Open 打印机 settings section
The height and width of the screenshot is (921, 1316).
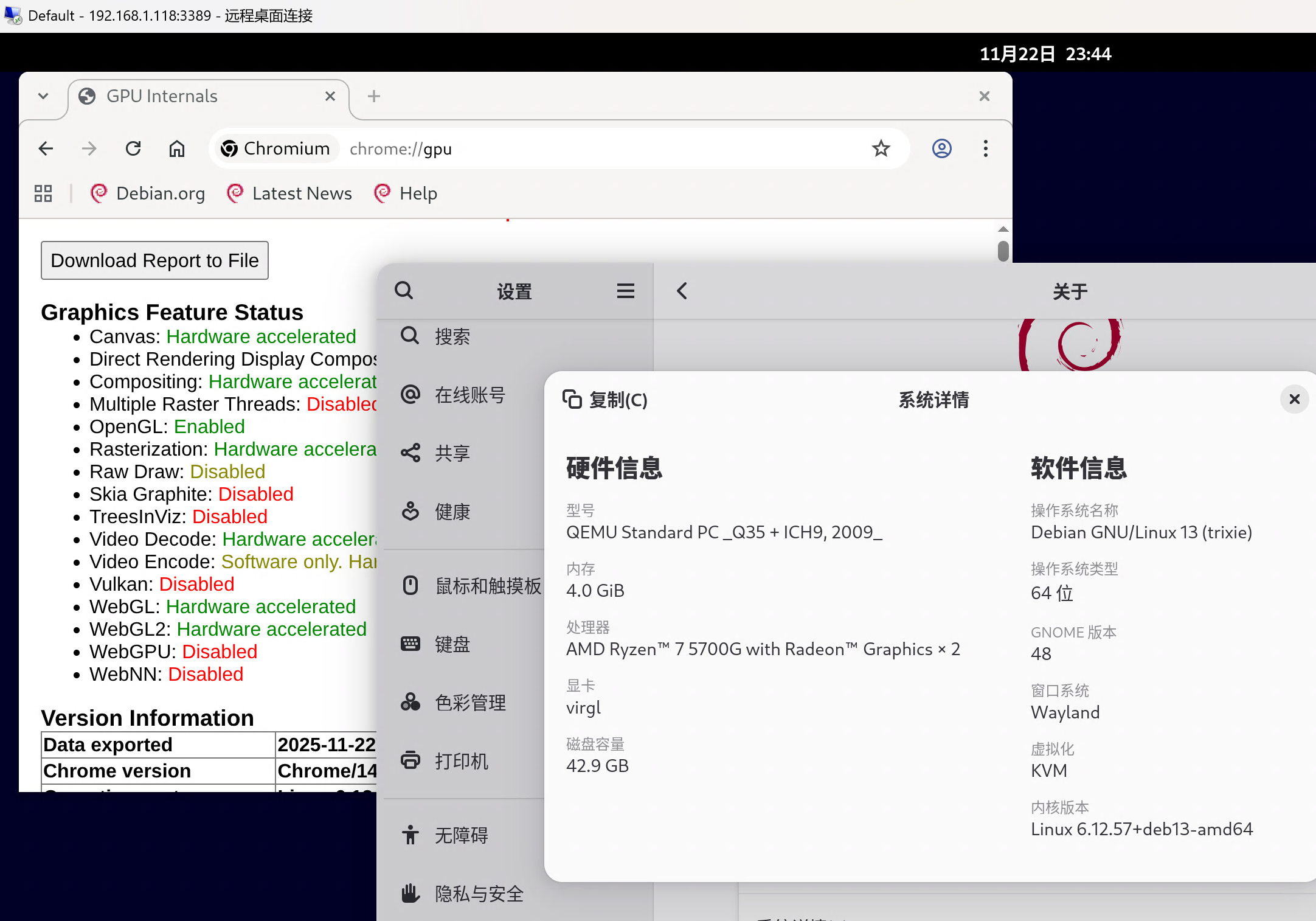coord(461,761)
